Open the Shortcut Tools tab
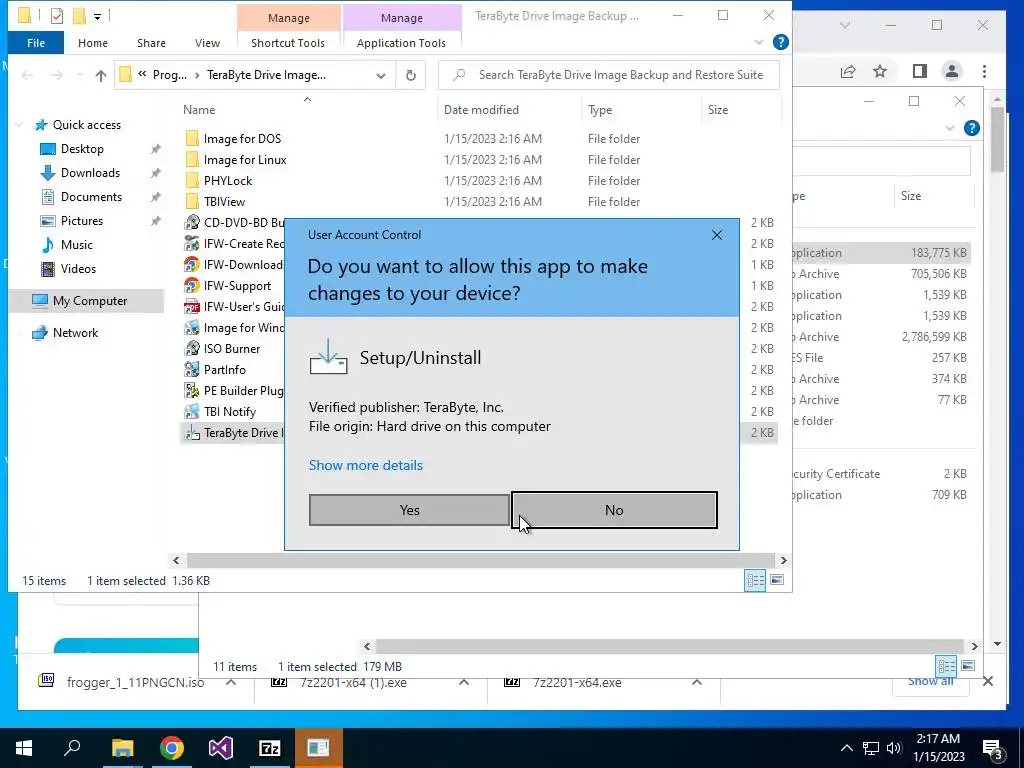Viewport: 1024px width, 768px height. 288,43
